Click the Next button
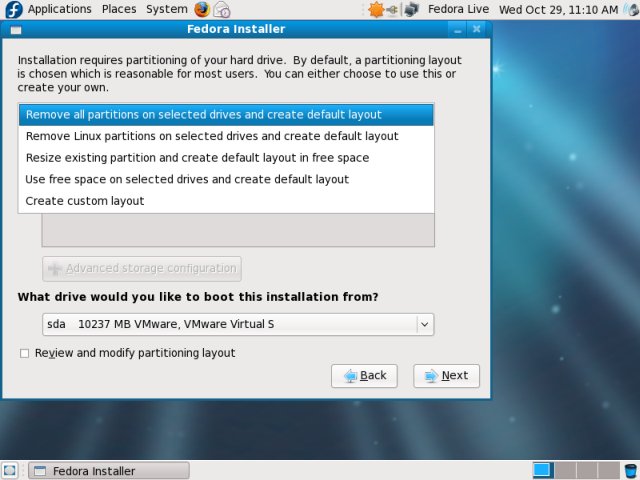640x480 pixels. point(446,376)
